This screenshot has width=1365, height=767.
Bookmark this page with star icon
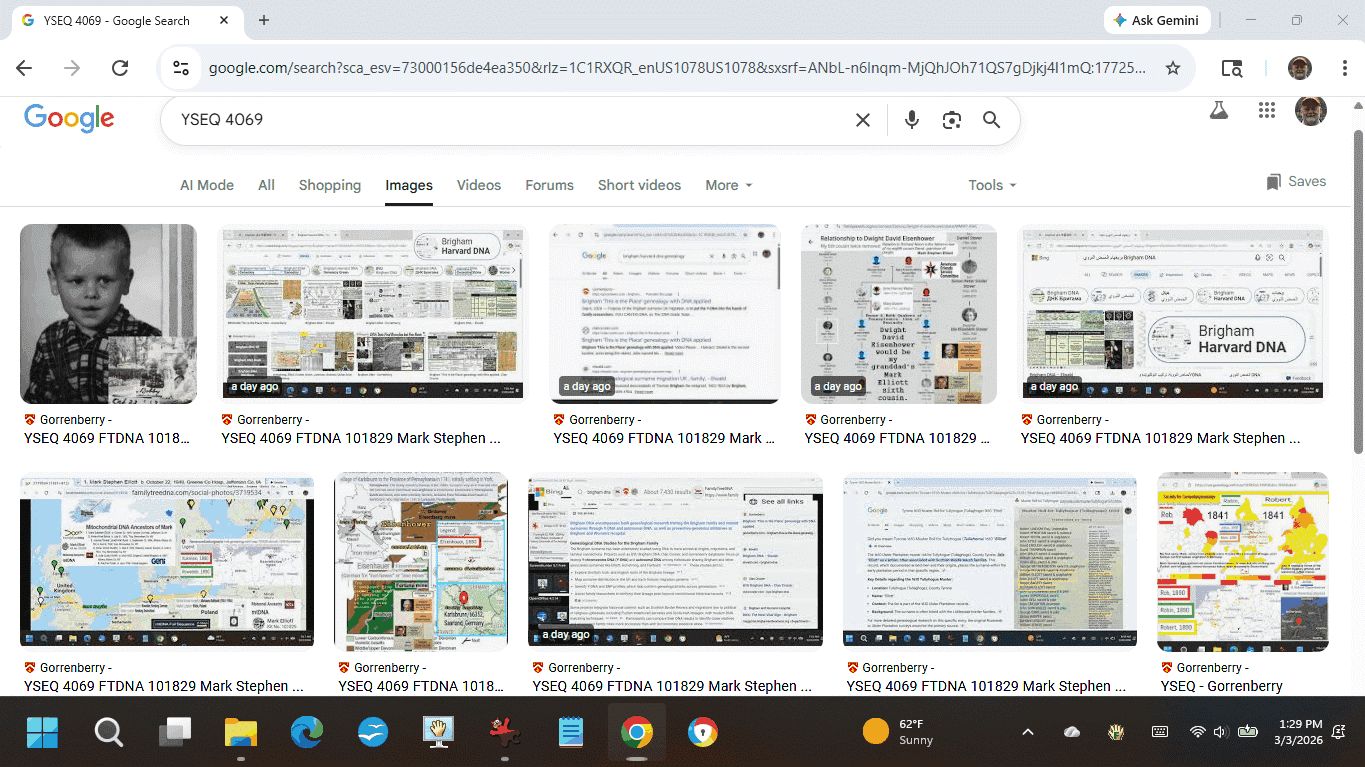1173,68
